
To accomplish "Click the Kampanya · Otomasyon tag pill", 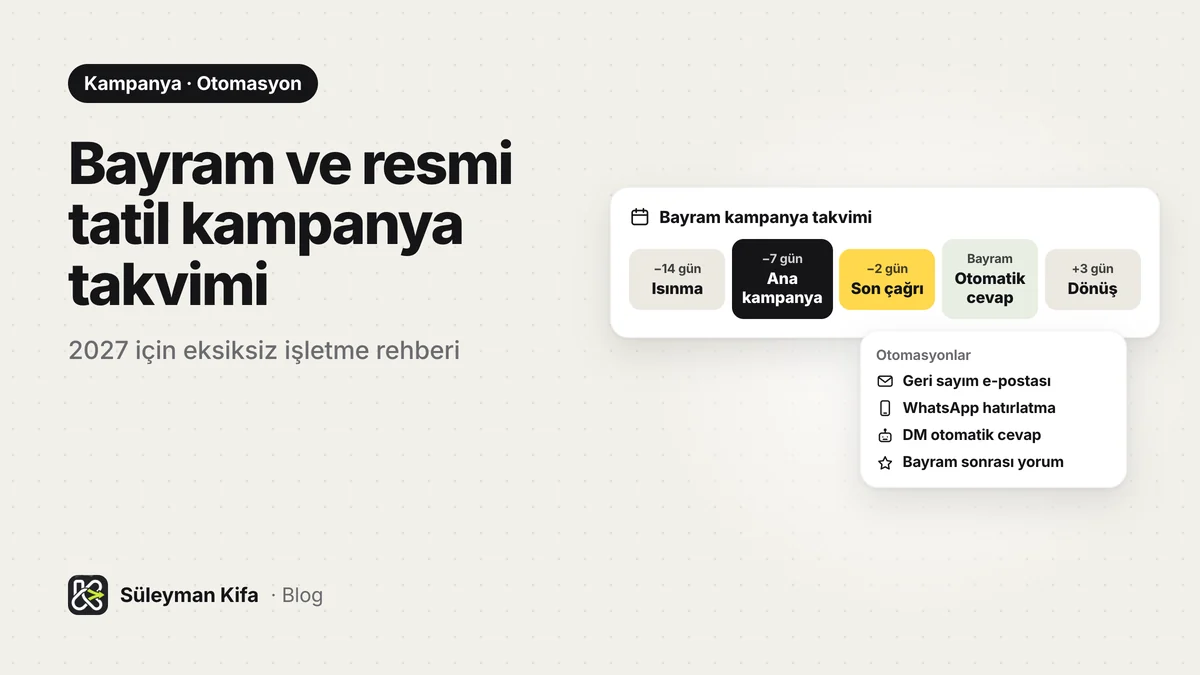I will tap(193, 83).
